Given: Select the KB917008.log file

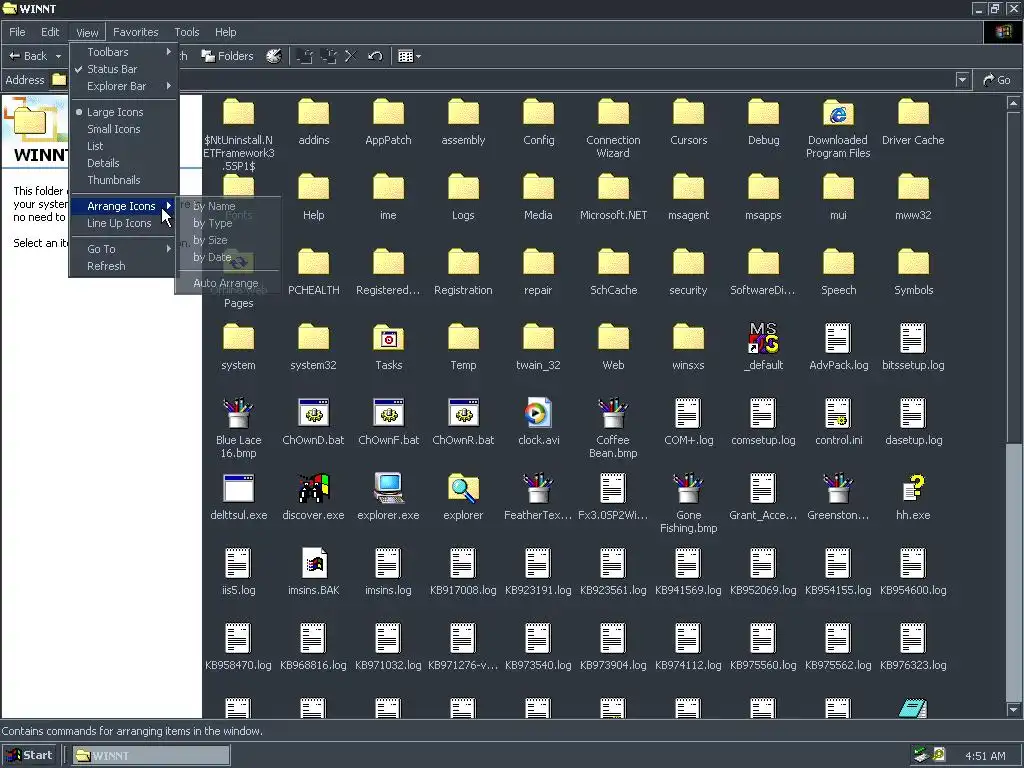Looking at the screenshot, I should (463, 564).
